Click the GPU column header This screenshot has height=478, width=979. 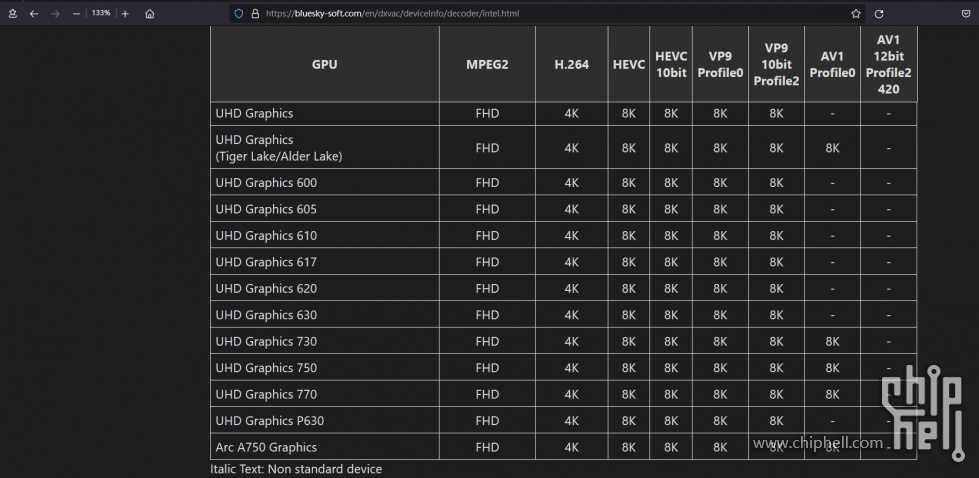point(325,64)
